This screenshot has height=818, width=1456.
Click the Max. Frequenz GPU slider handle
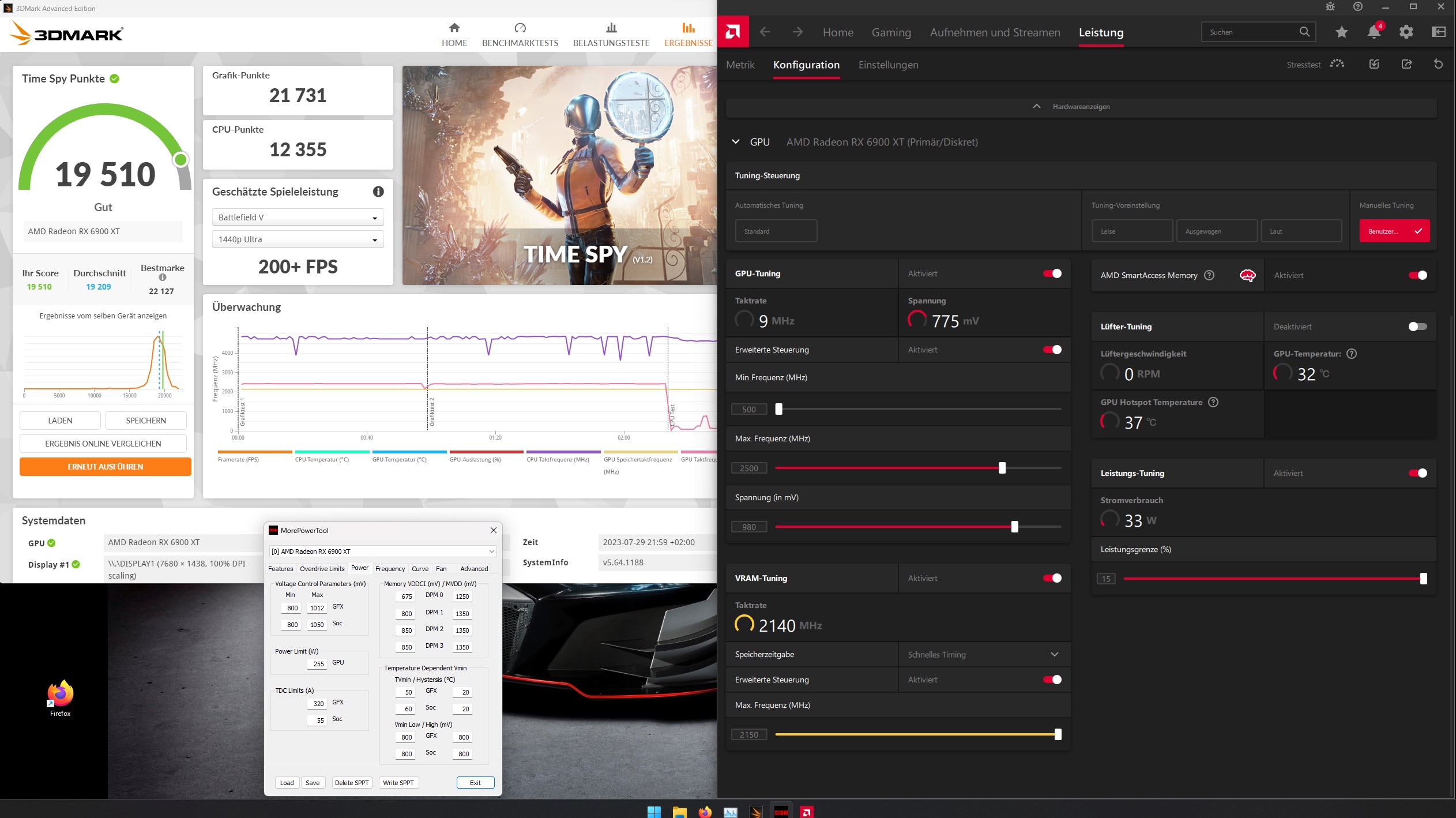pyautogui.click(x=1002, y=468)
